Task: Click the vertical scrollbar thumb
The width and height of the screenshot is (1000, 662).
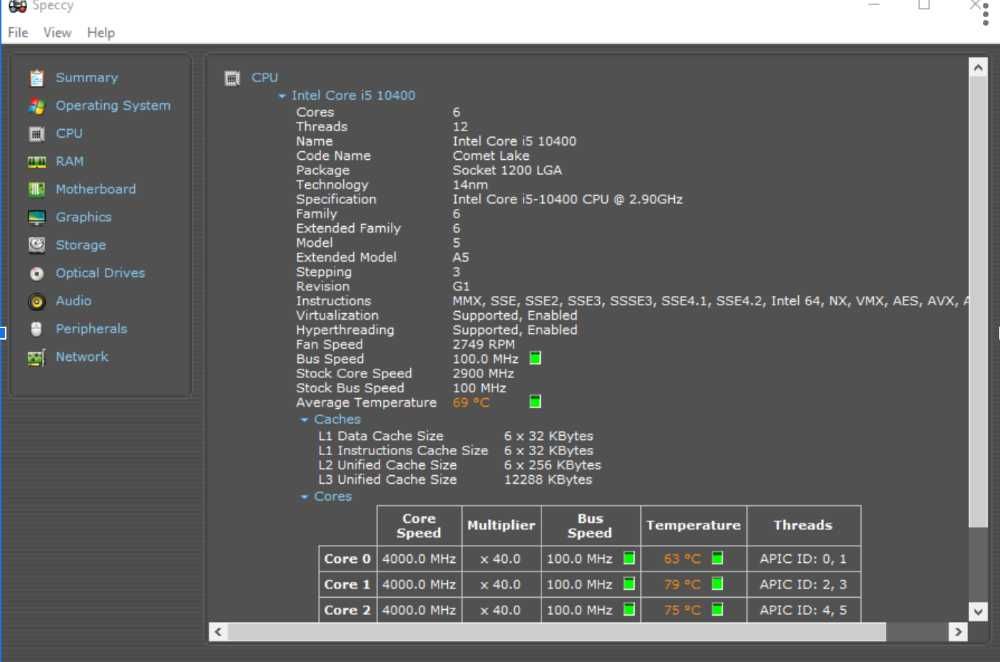Action: (x=978, y=302)
